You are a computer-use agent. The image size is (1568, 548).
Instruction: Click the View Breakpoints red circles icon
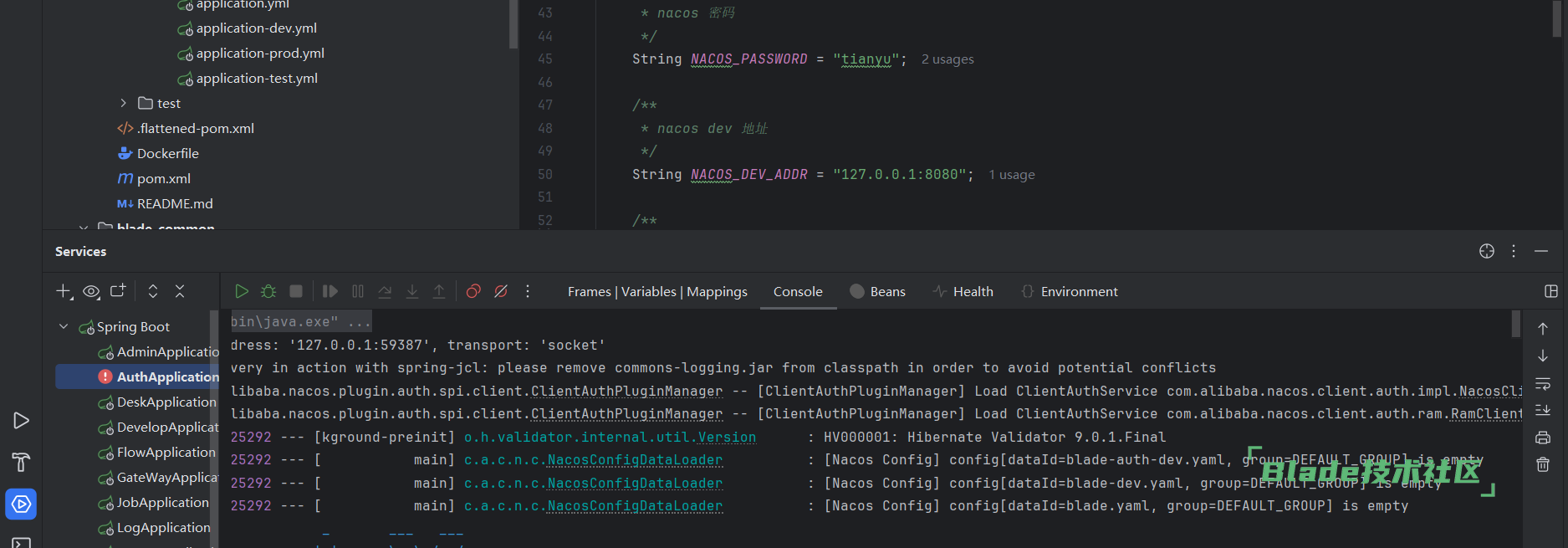click(473, 291)
